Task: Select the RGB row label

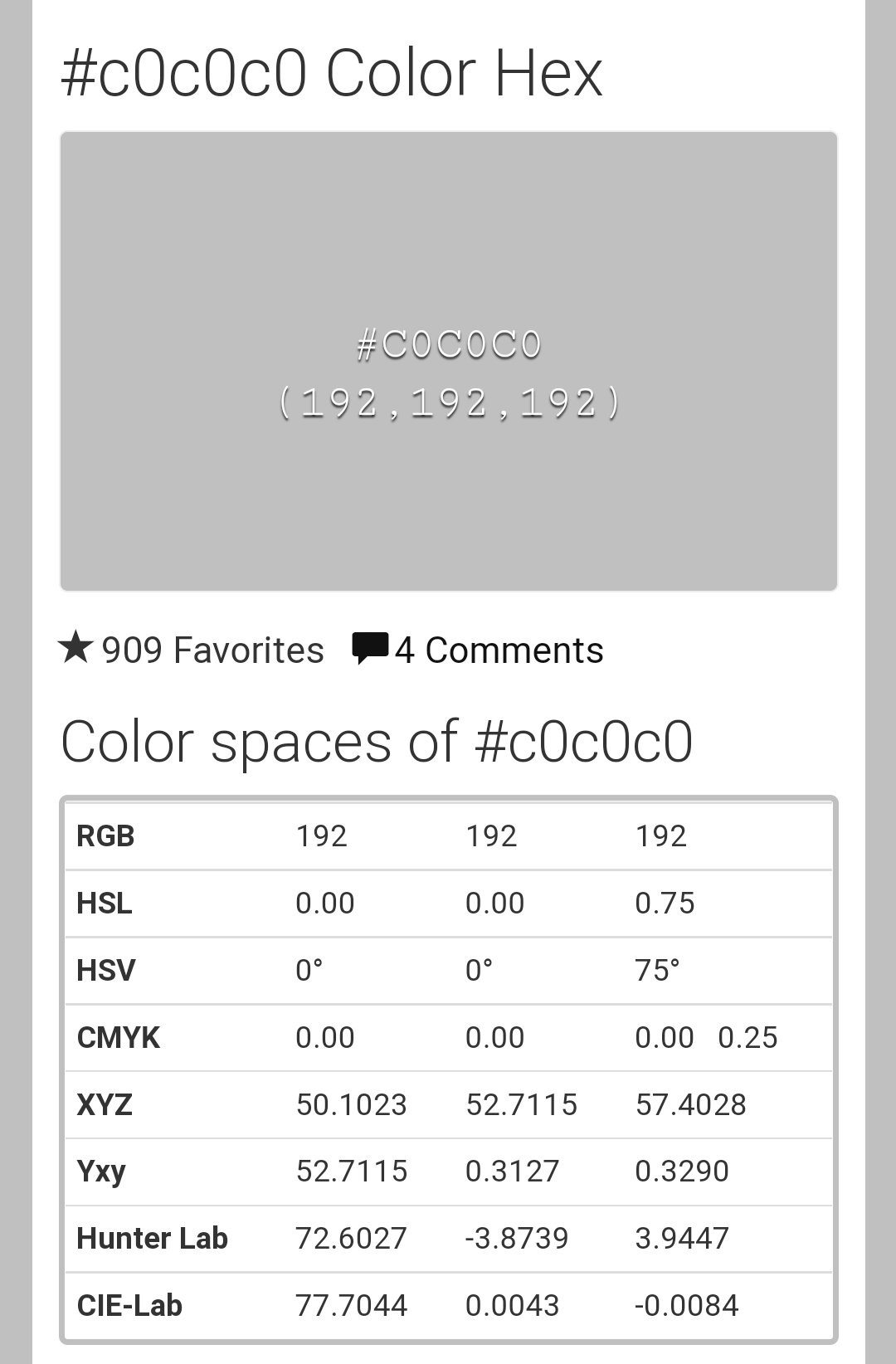Action: pyautogui.click(x=105, y=836)
